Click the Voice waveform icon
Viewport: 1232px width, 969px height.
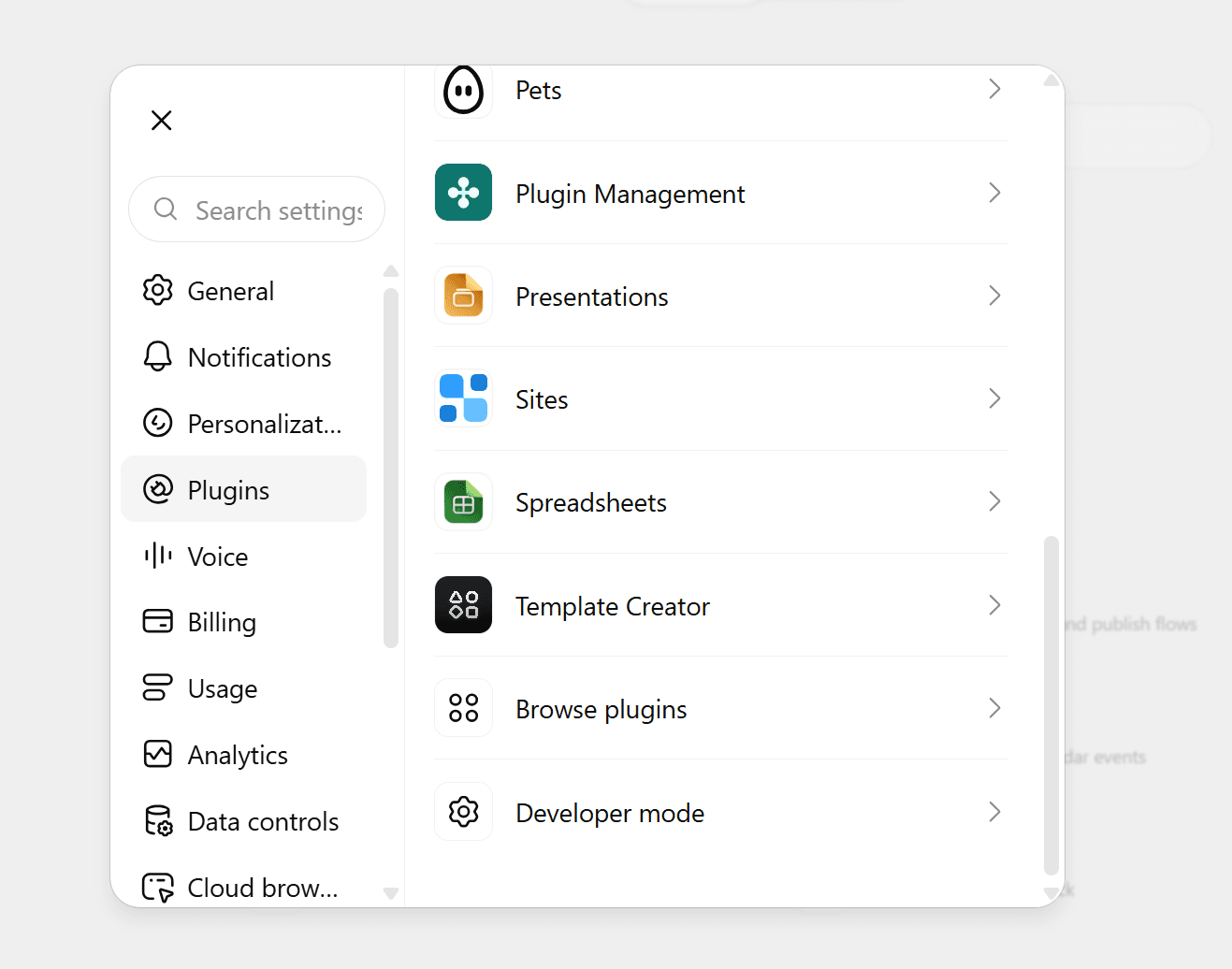click(x=158, y=556)
